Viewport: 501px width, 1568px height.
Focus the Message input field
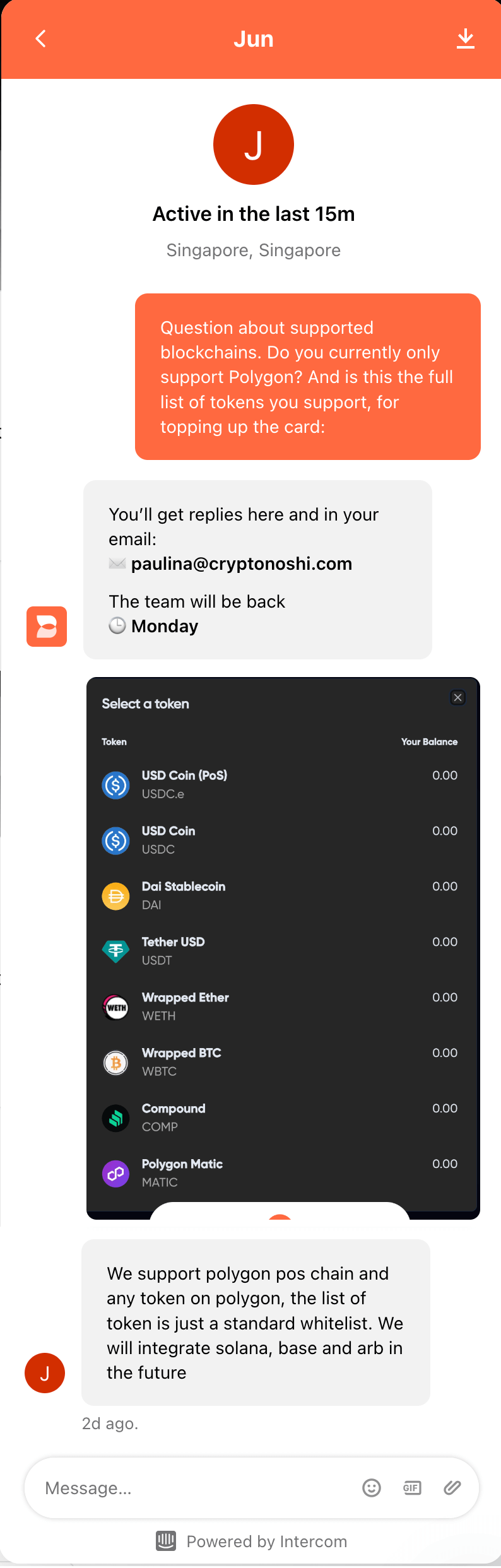196,1488
